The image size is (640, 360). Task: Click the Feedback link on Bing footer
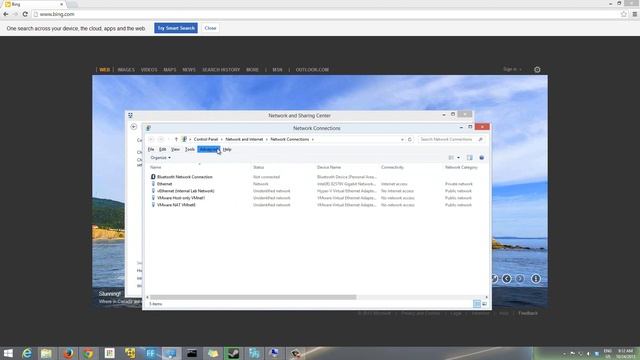click(528, 313)
